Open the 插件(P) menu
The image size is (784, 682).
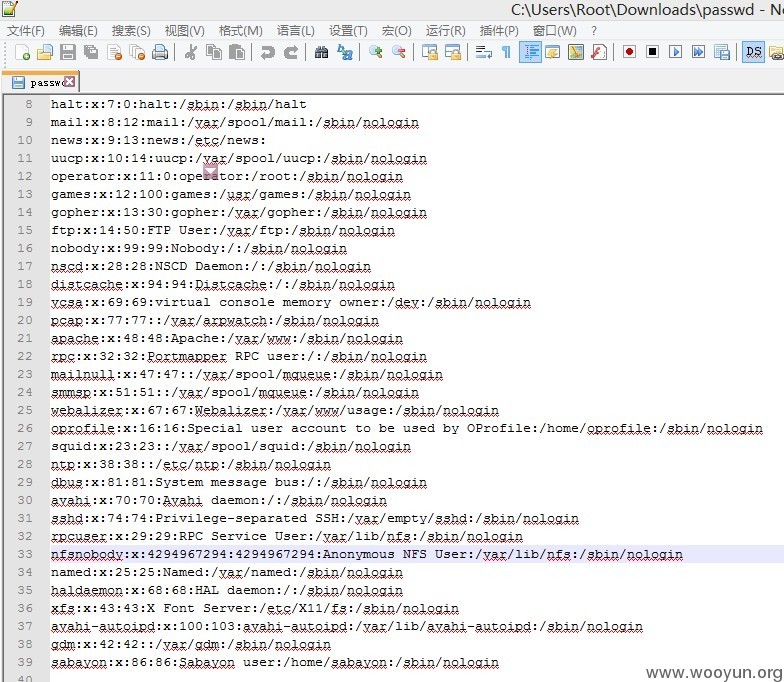point(499,31)
